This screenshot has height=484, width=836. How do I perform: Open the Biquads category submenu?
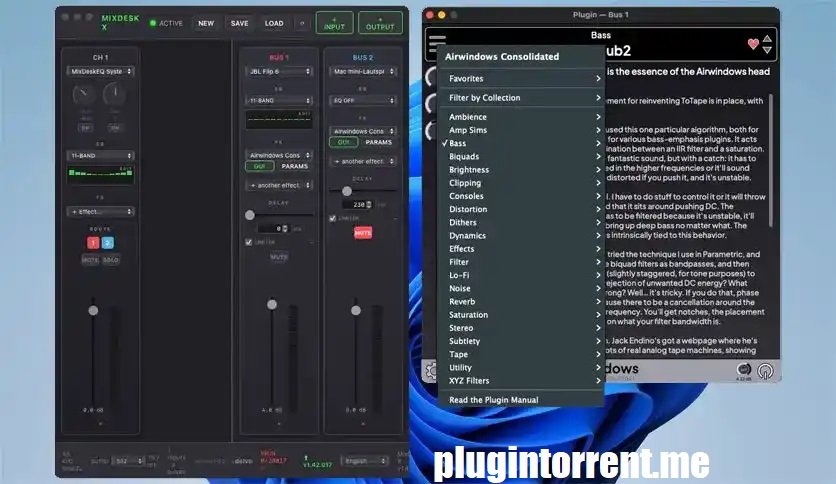(x=521, y=157)
